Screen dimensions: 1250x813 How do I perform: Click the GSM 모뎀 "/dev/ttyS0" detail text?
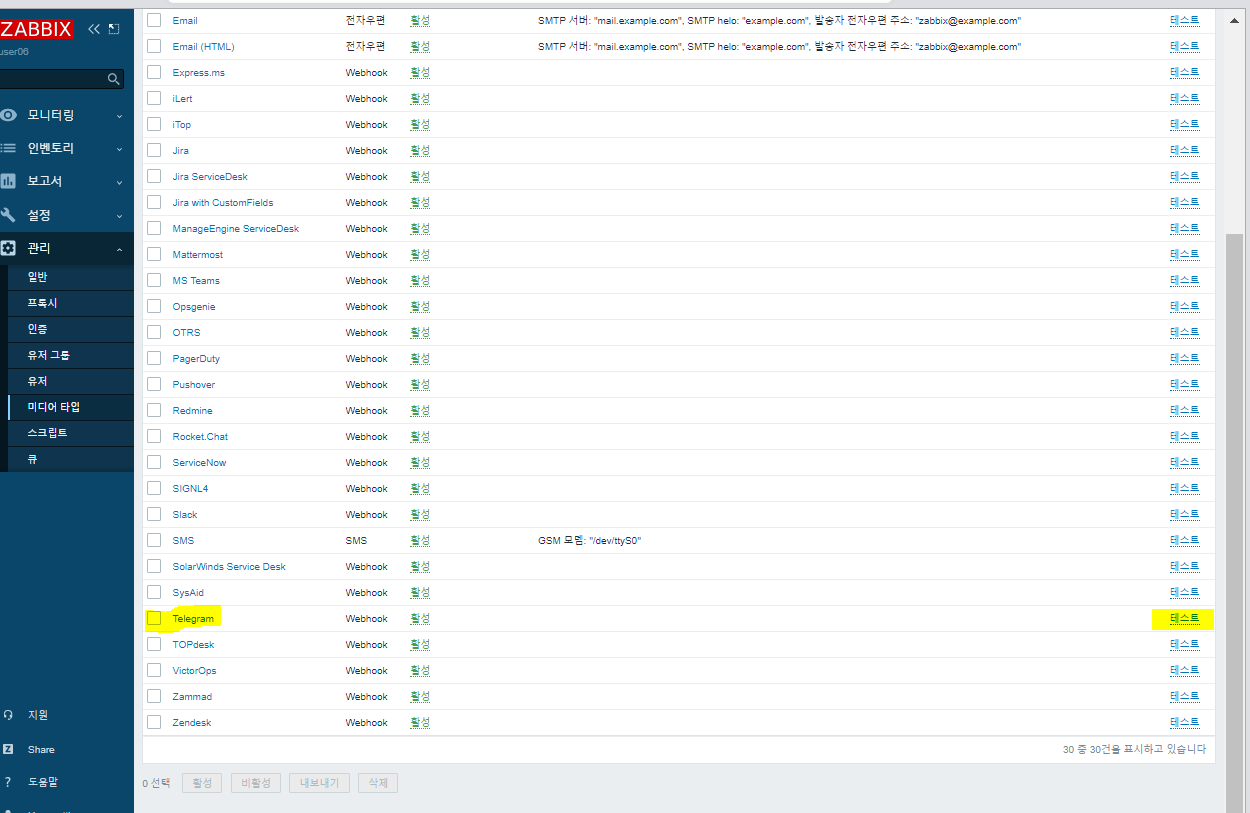(x=589, y=541)
